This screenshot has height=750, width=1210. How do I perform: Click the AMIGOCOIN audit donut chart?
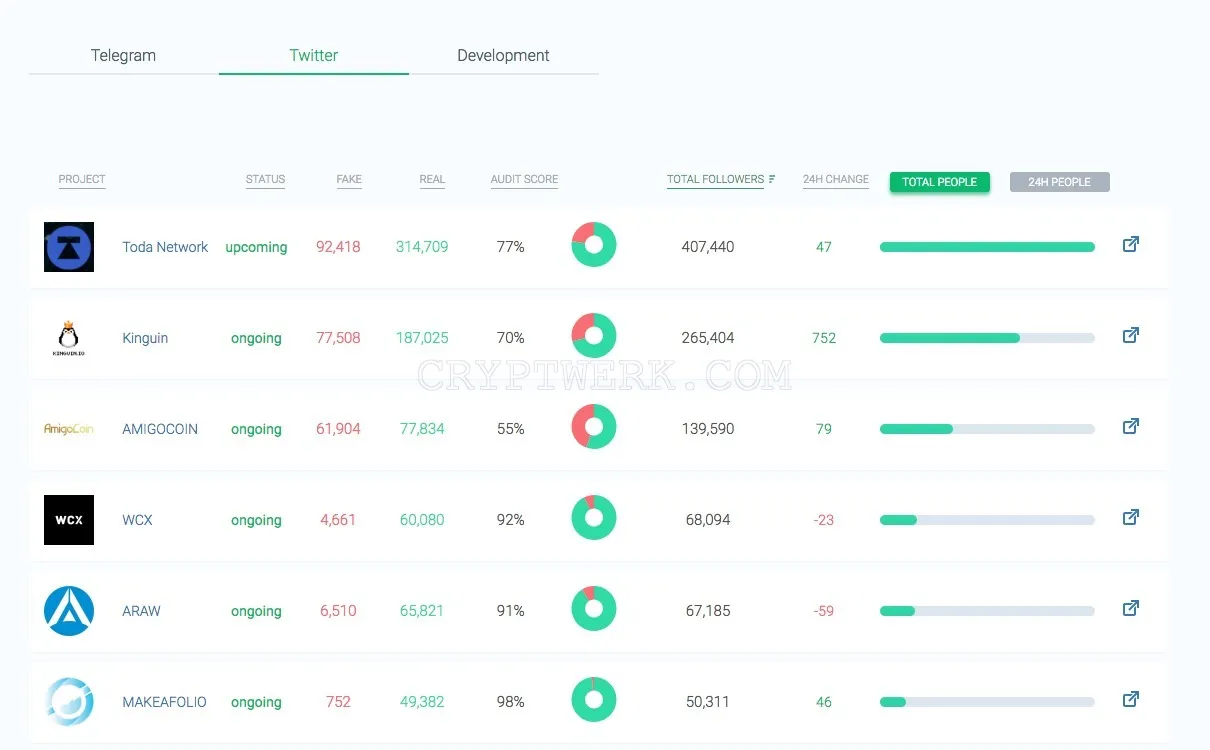tap(594, 427)
